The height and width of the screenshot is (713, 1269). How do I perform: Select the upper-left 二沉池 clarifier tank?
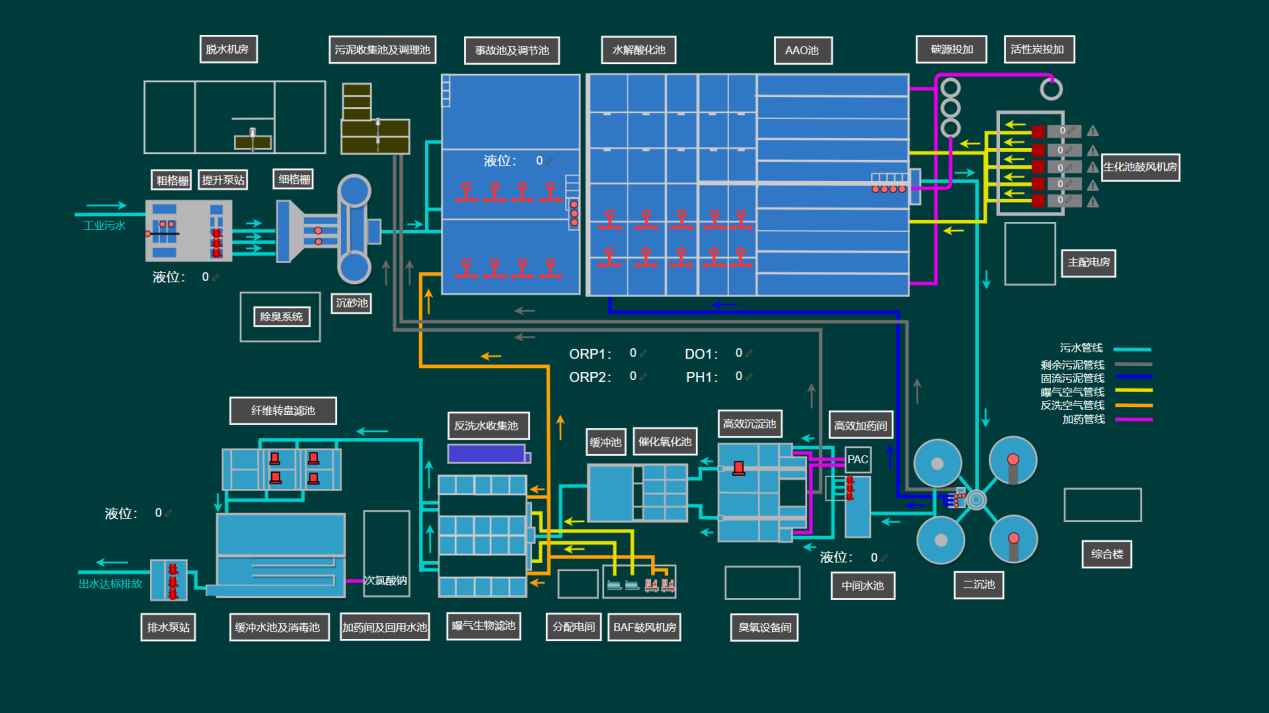pyautogui.click(x=938, y=462)
